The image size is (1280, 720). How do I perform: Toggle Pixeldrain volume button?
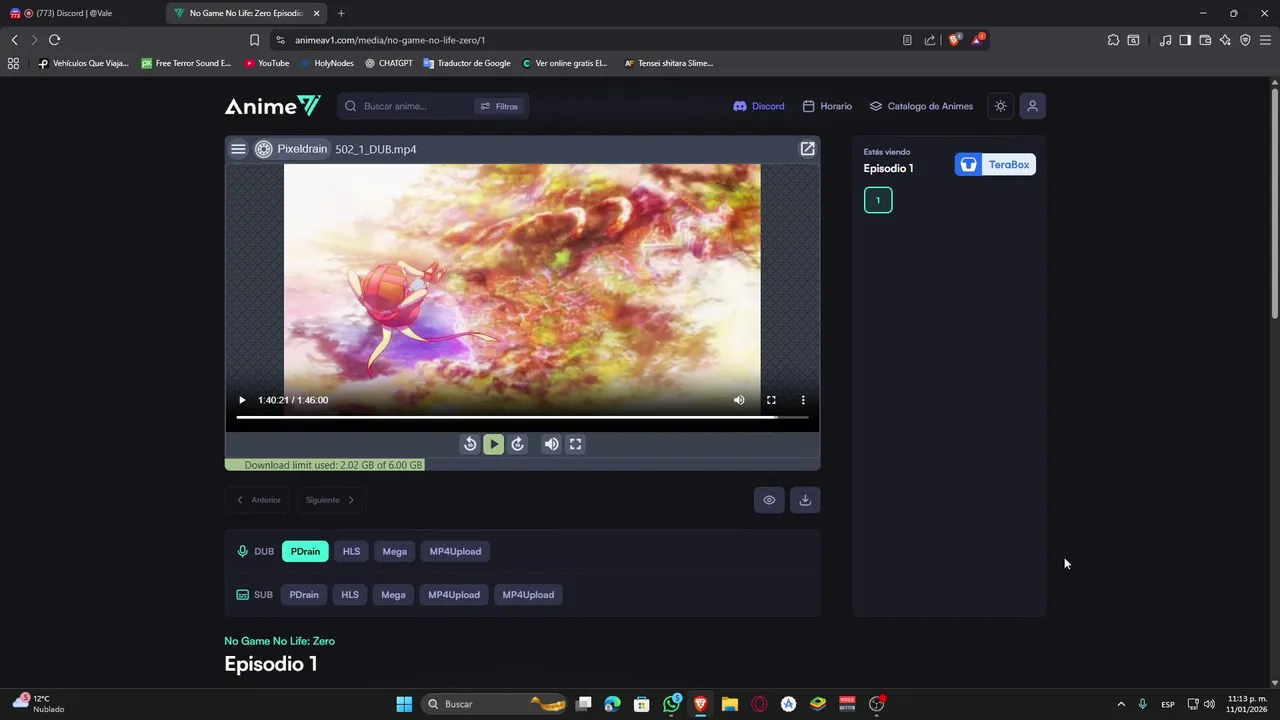click(x=551, y=444)
